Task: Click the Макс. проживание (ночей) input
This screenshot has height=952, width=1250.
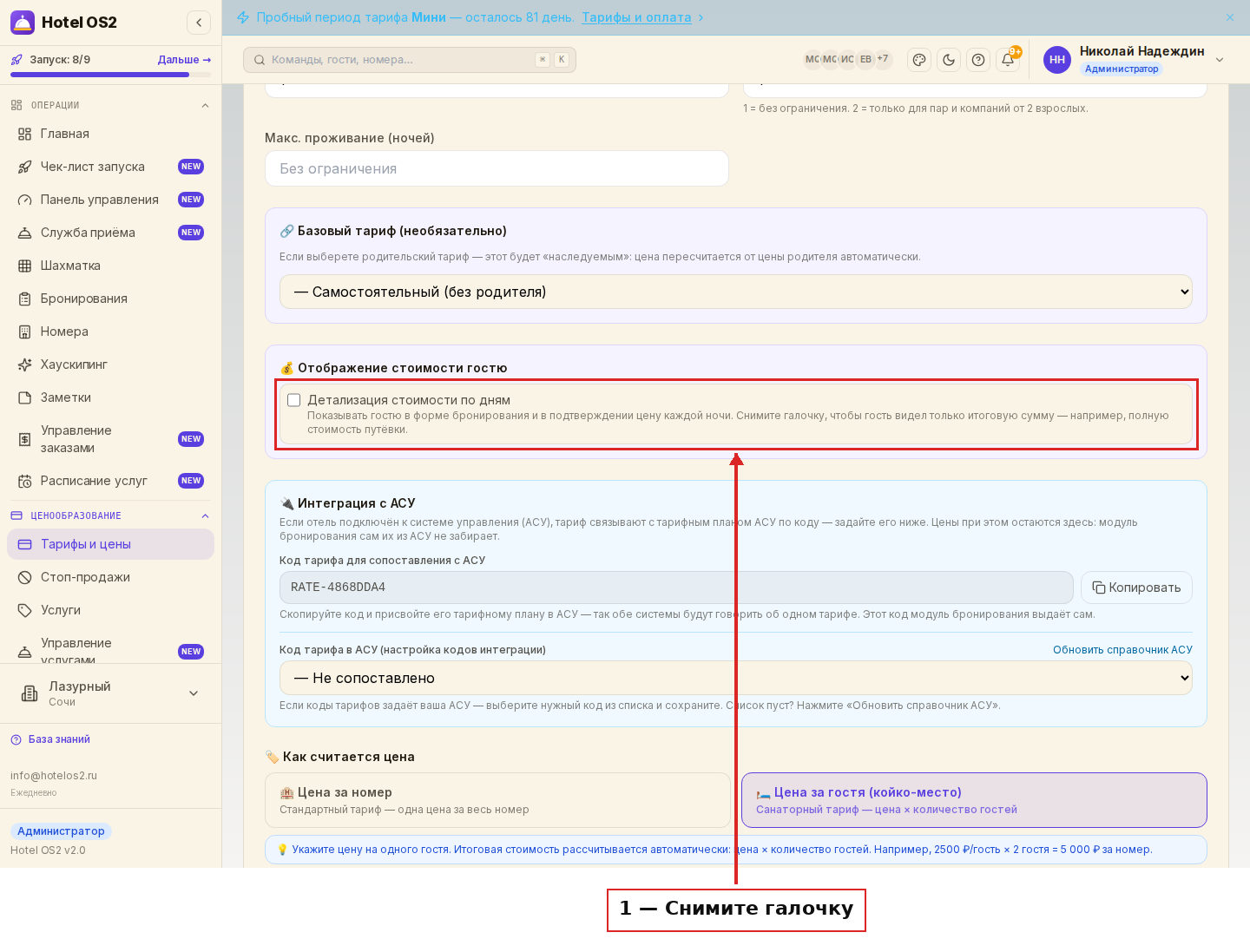Action: (x=497, y=168)
